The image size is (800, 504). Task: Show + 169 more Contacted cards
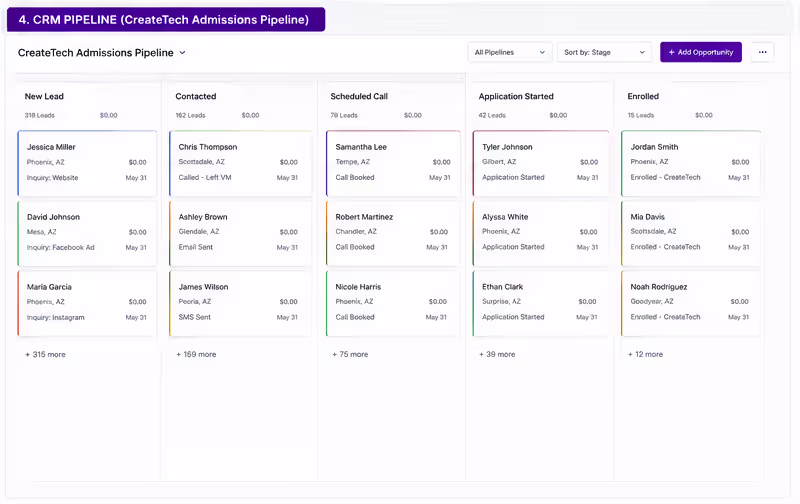pos(196,354)
